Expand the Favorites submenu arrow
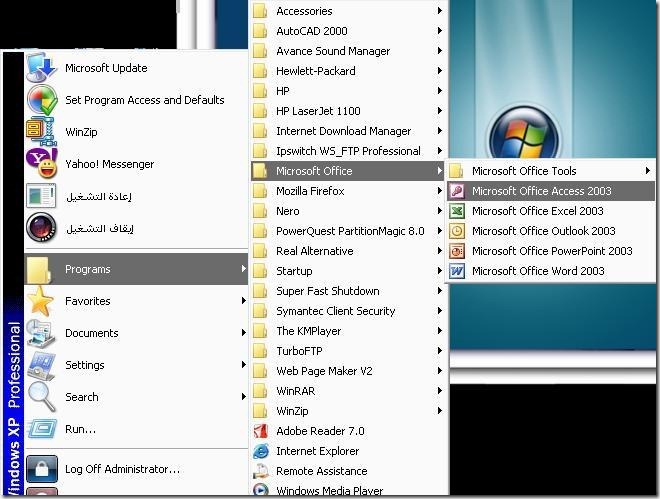Image resolution: width=660 pixels, height=499 pixels. point(243,301)
